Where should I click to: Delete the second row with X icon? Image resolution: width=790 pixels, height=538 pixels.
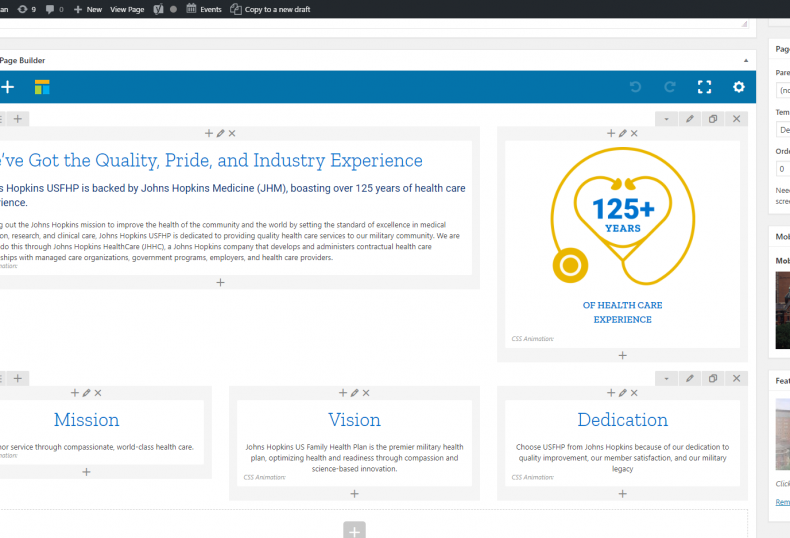[x=737, y=378]
